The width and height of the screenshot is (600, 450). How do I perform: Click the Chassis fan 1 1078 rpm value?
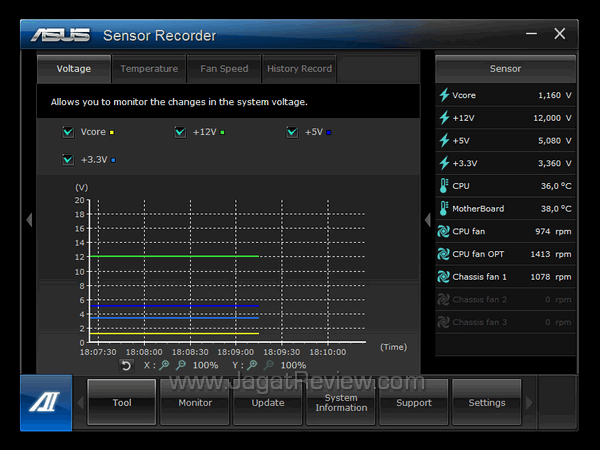click(551, 277)
